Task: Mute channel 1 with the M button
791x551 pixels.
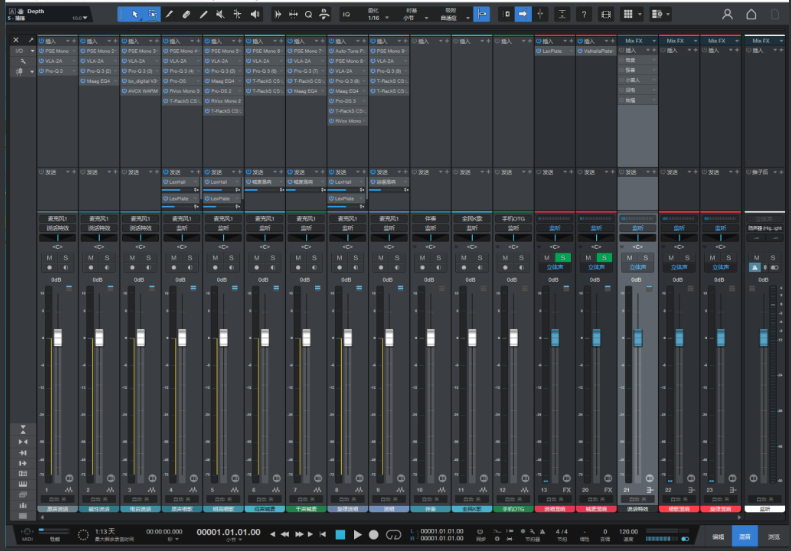Action: click(x=49, y=258)
